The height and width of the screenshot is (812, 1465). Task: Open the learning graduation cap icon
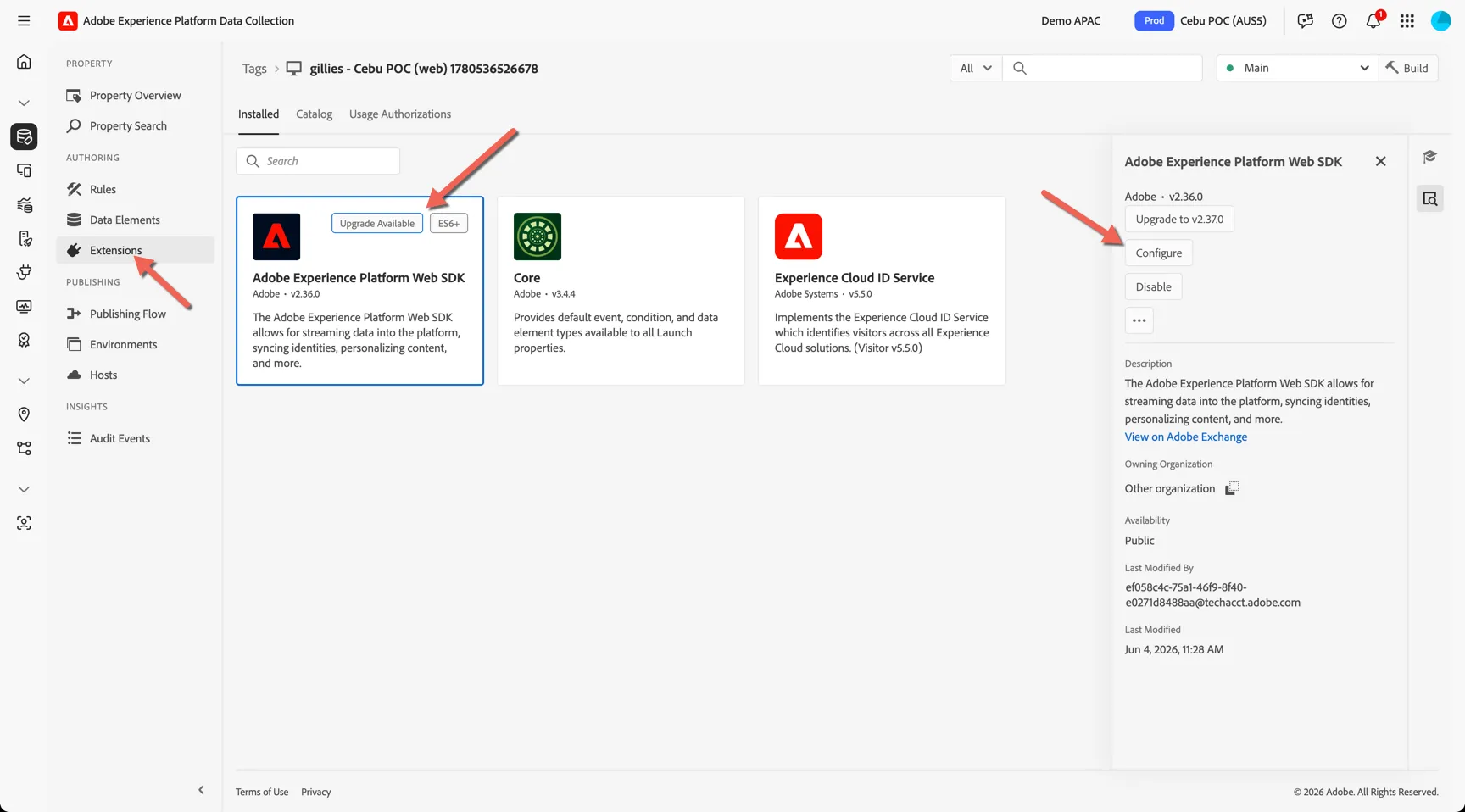pos(1429,157)
